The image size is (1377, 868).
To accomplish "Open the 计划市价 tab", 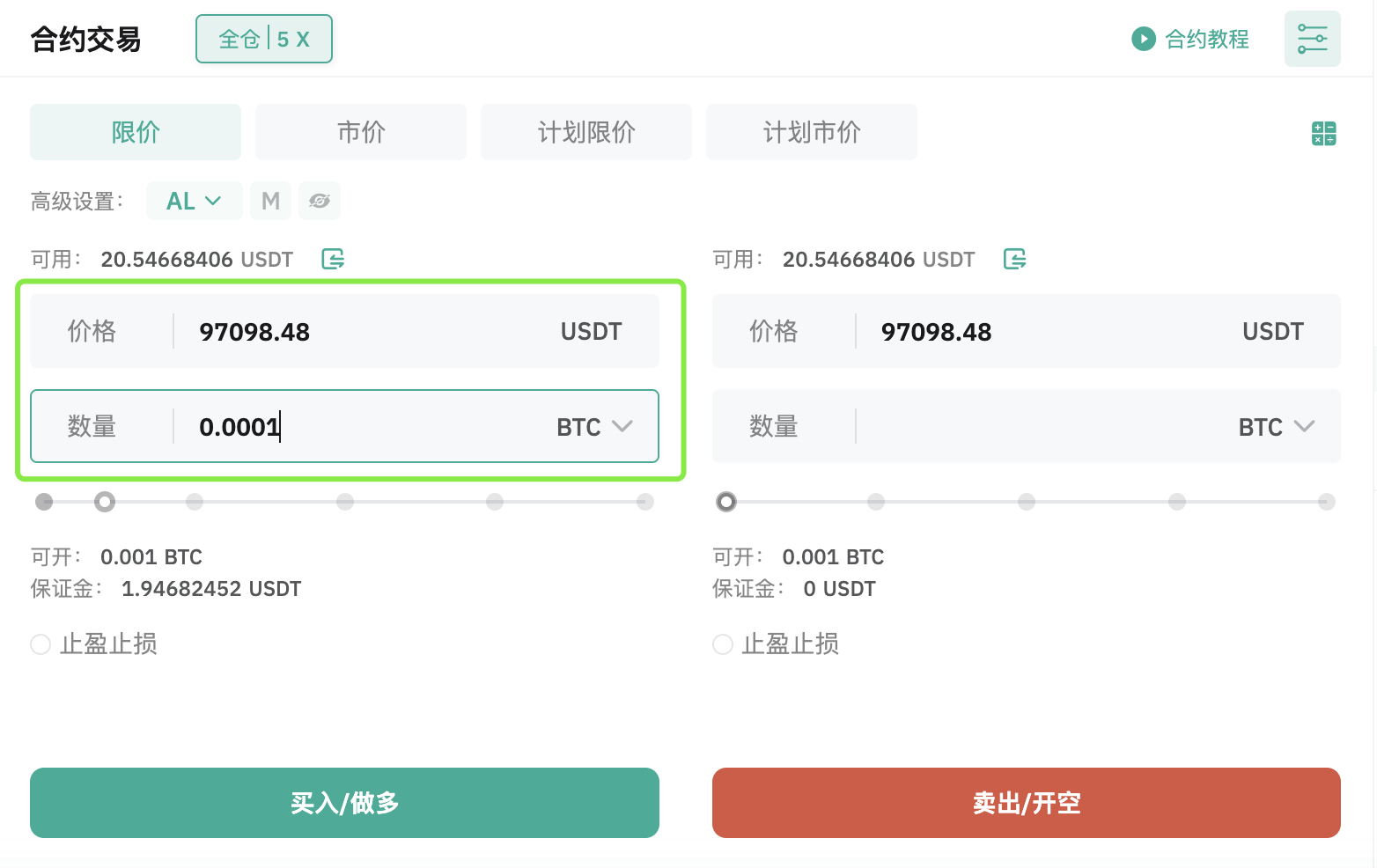I will [x=812, y=132].
